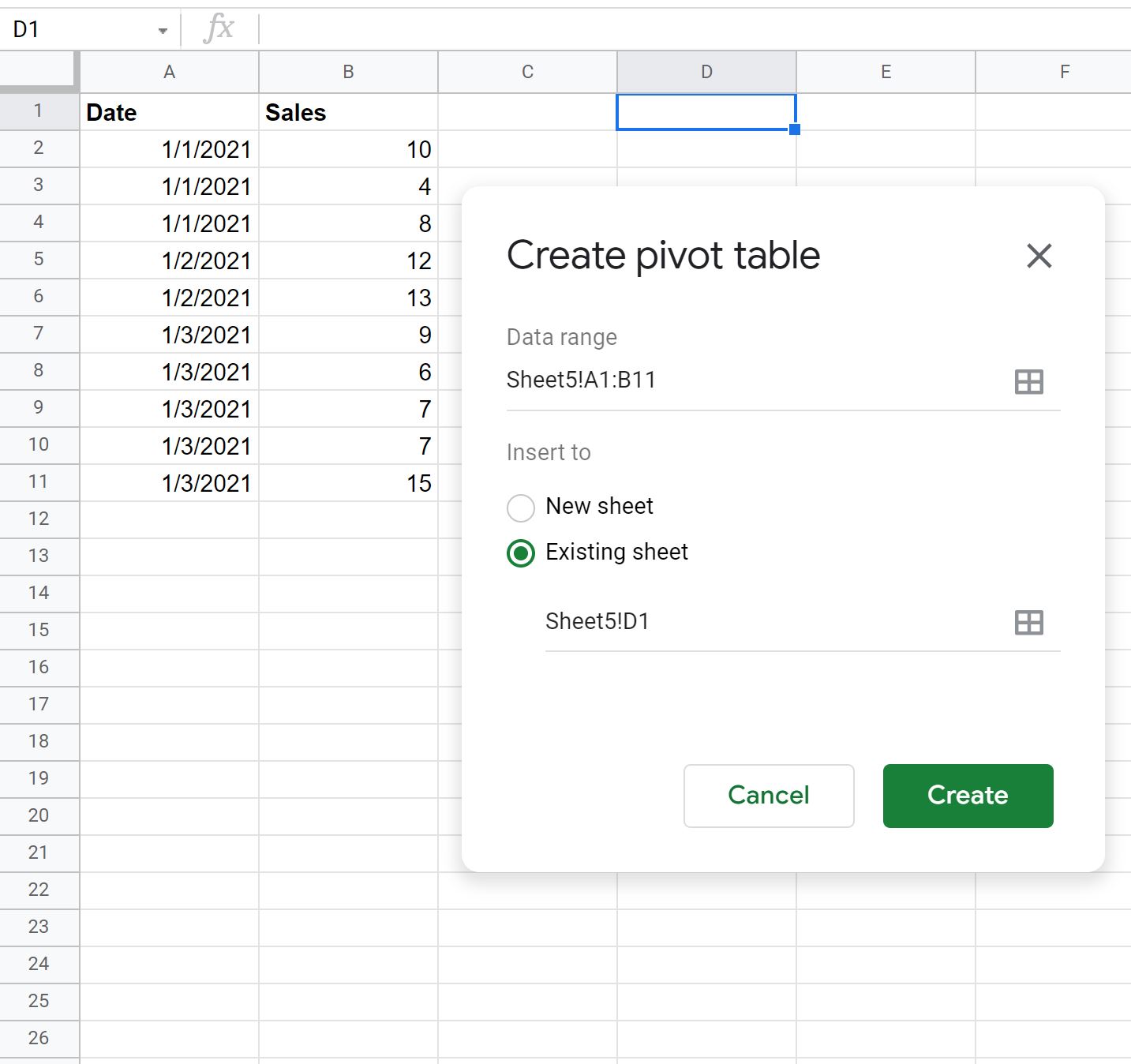Select row 11 header
Image resolution: width=1131 pixels, height=1064 pixels.
click(39, 482)
